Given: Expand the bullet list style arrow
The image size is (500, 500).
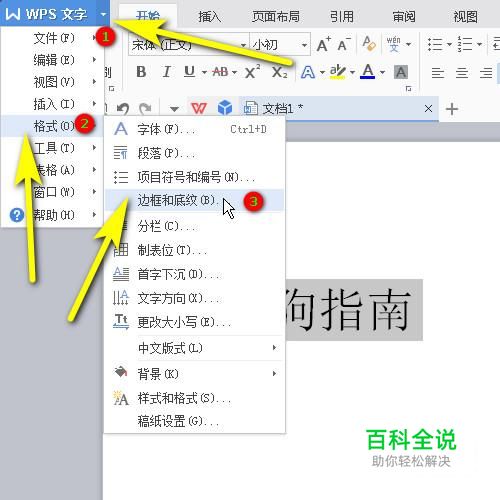Looking at the screenshot, I should point(449,44).
